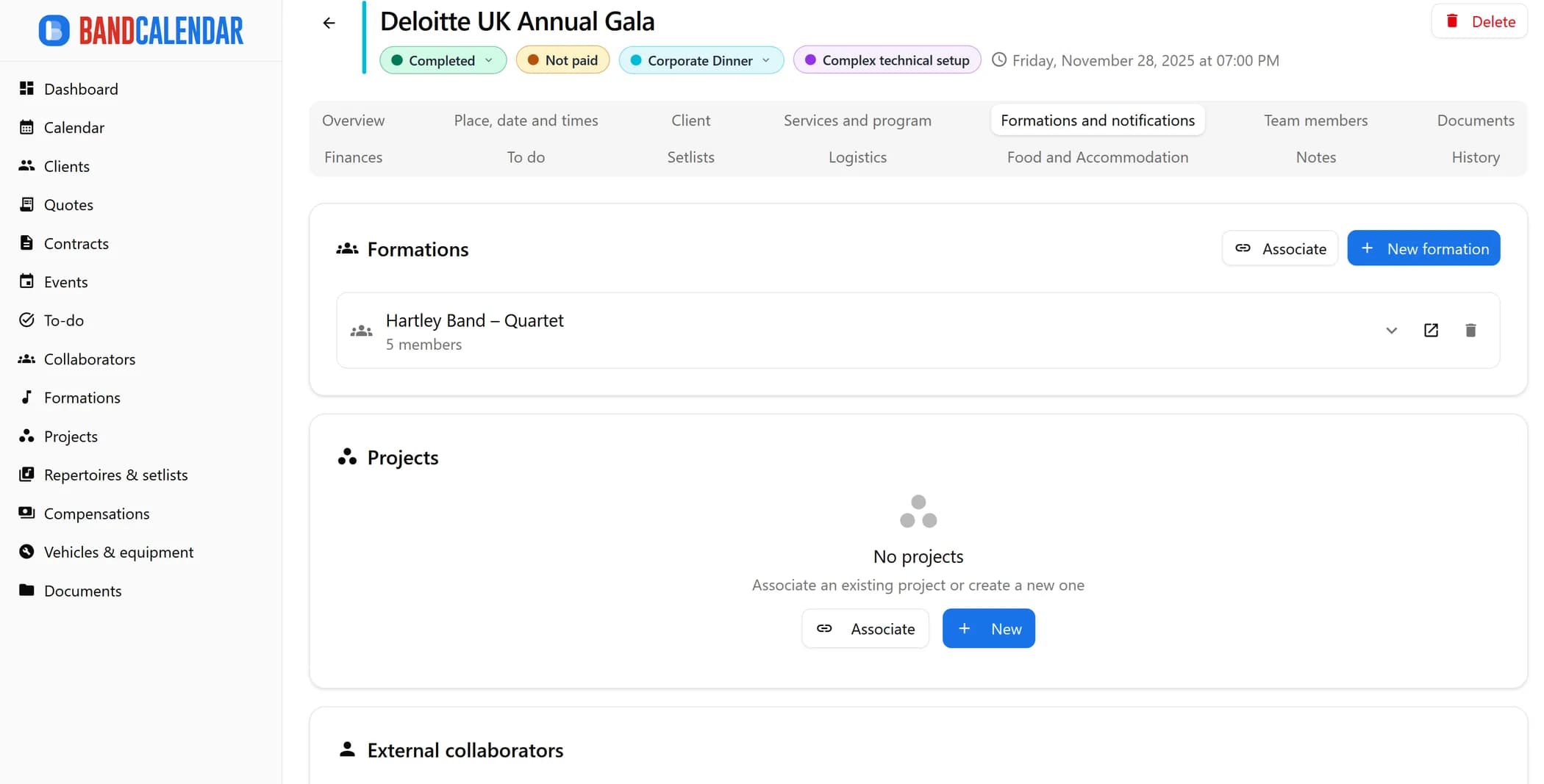Click the BandCalendar logo
1544x784 pixels.
click(140, 30)
